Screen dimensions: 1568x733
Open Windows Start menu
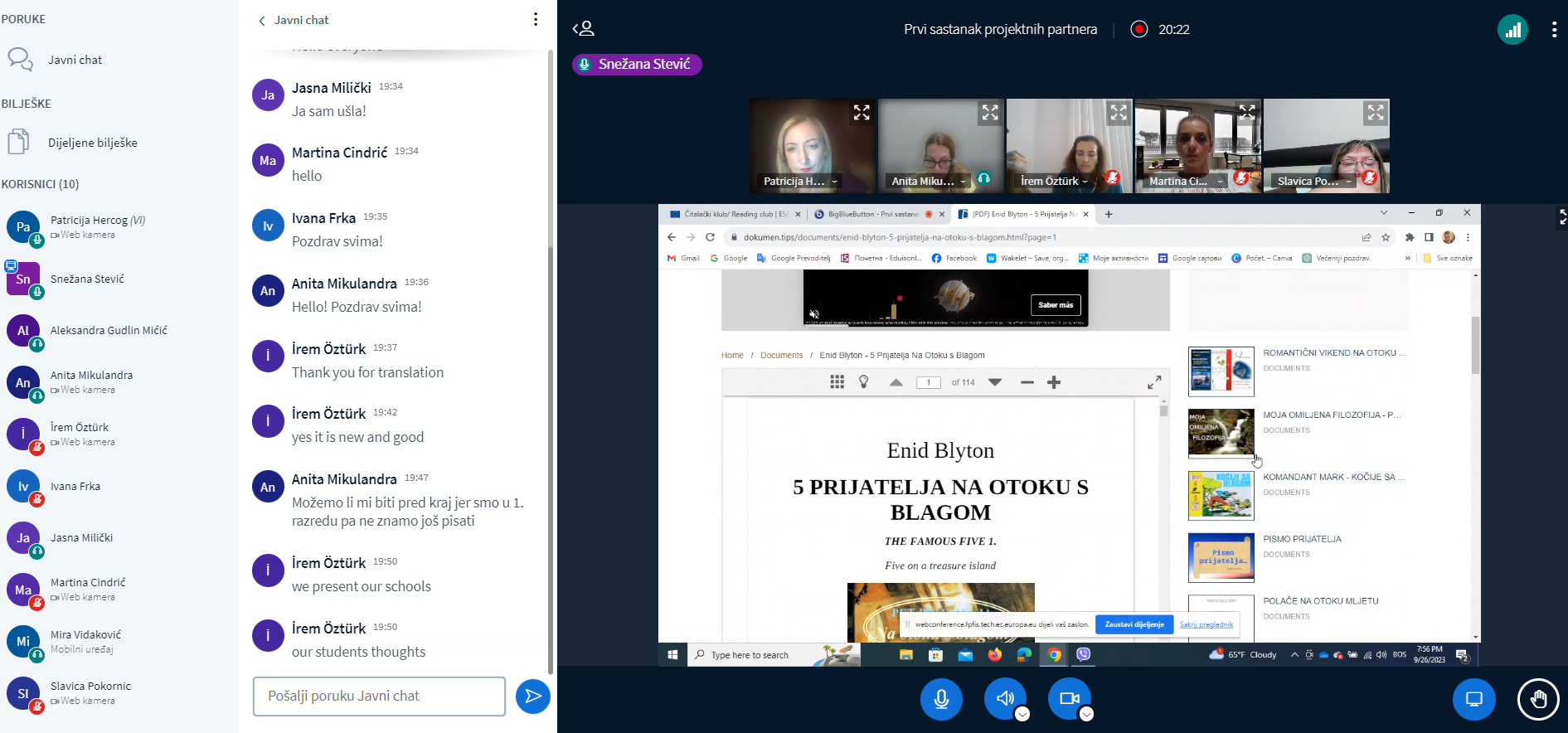pos(672,655)
